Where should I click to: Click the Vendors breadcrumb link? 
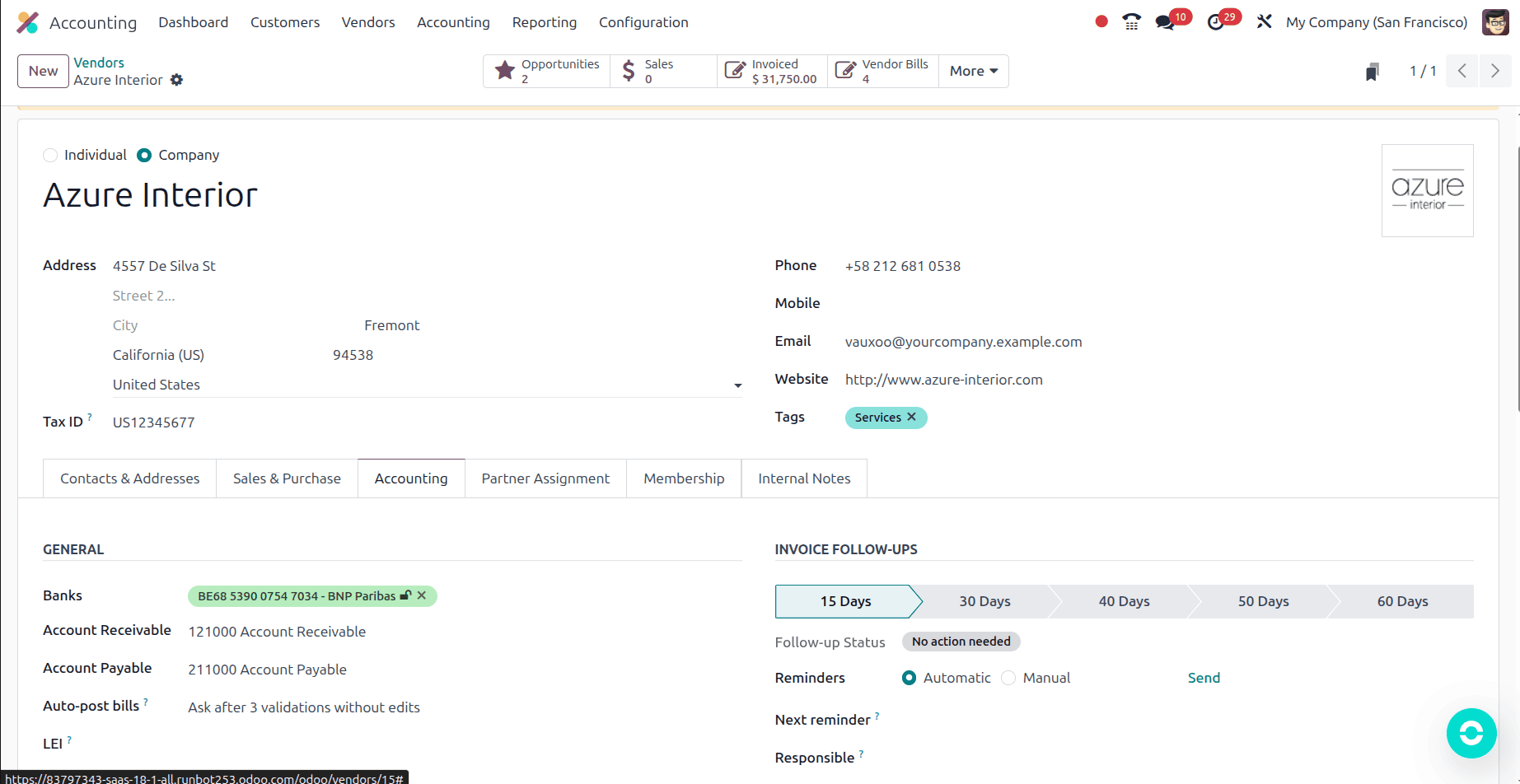(99, 63)
